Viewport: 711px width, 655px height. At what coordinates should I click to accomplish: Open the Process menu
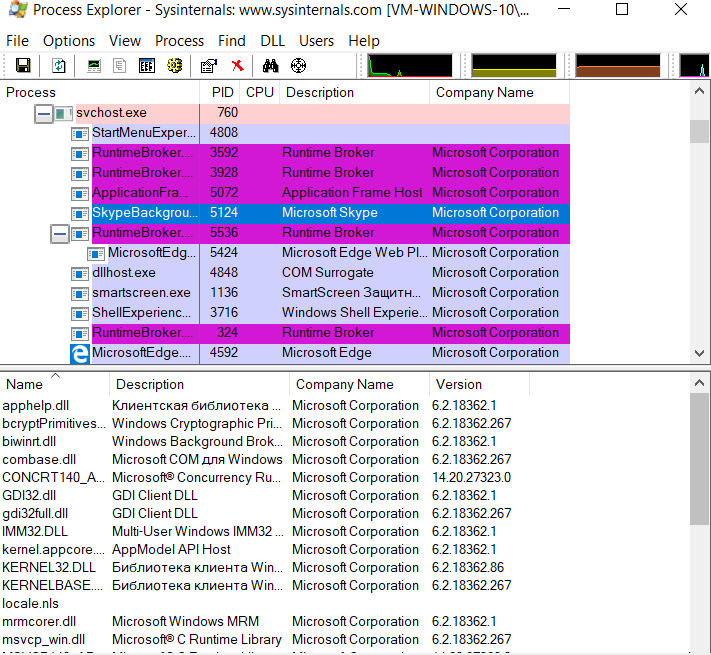click(x=180, y=41)
